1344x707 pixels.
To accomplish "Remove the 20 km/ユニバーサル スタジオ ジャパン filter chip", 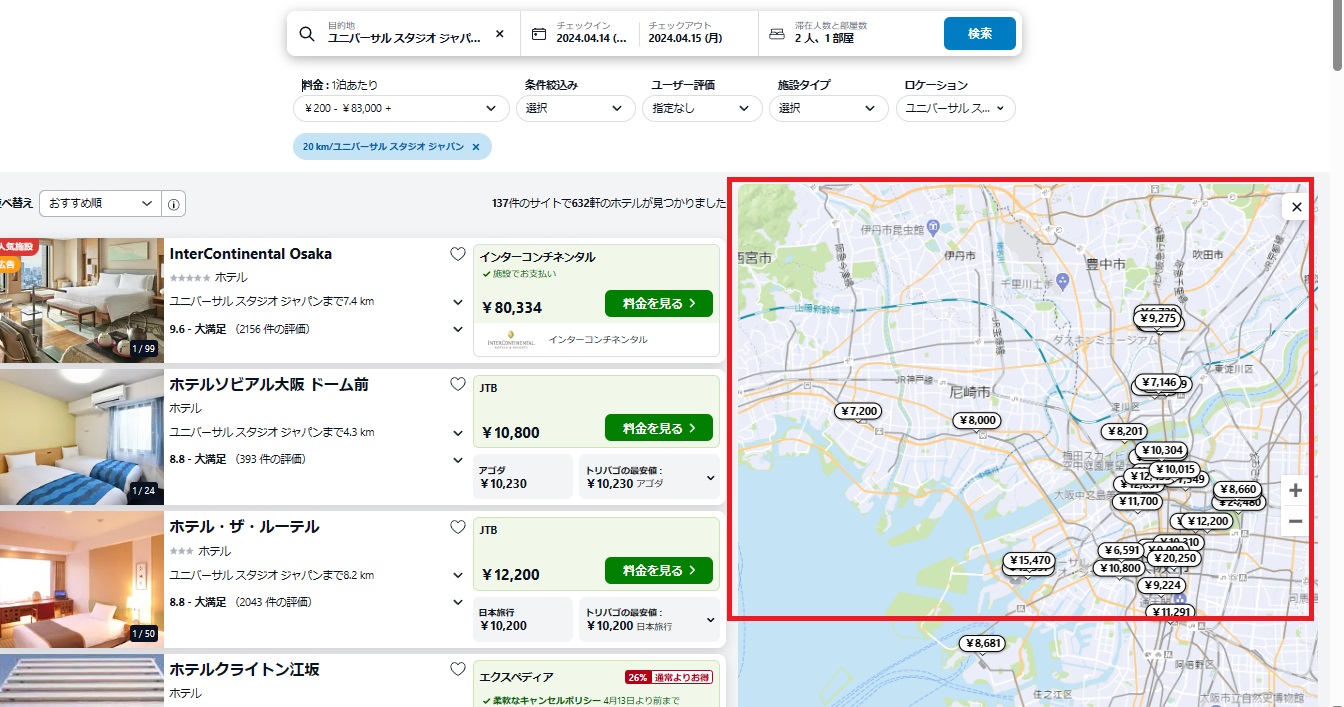I will coord(477,146).
